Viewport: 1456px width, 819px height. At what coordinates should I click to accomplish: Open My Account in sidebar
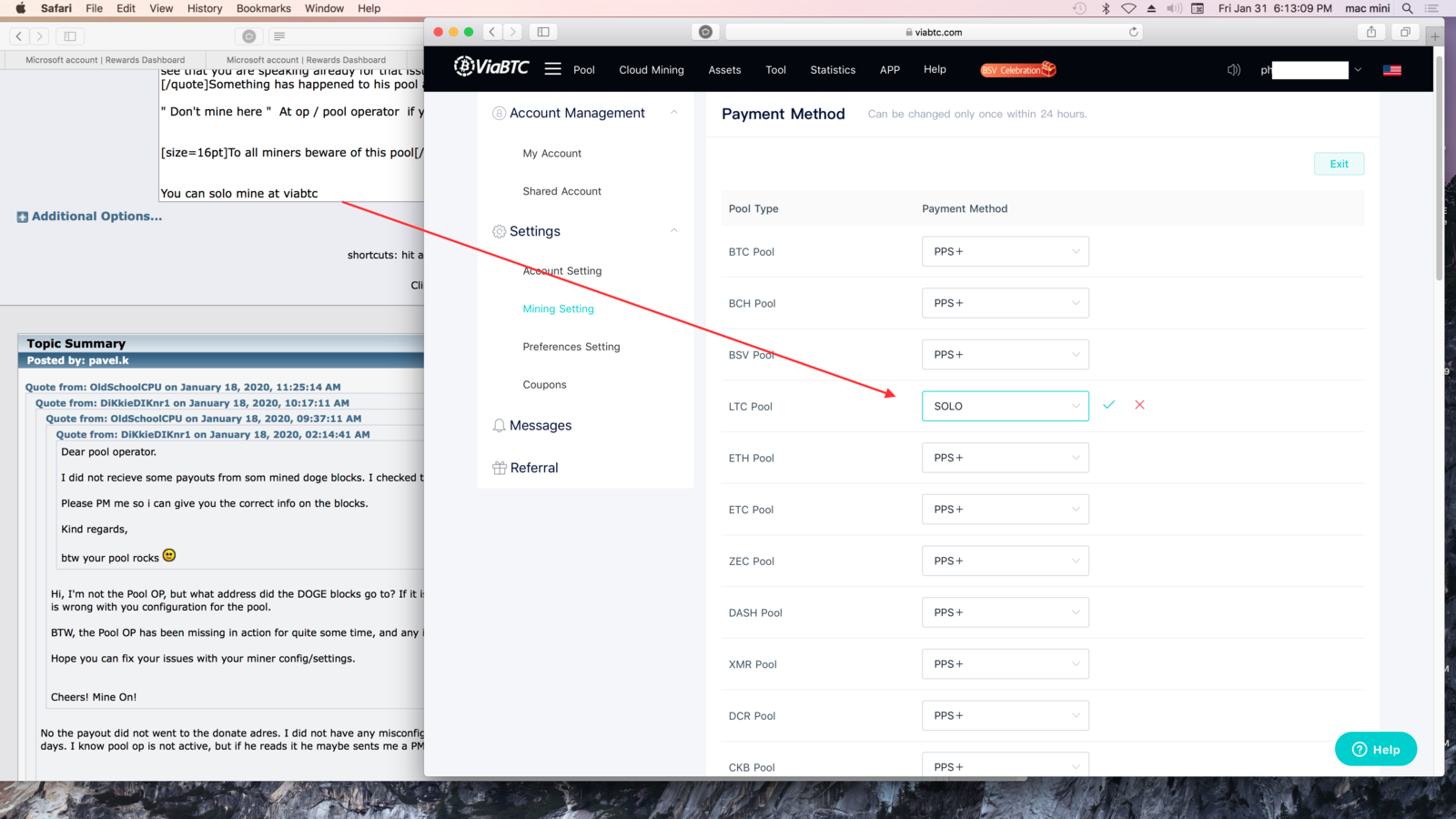(x=551, y=154)
